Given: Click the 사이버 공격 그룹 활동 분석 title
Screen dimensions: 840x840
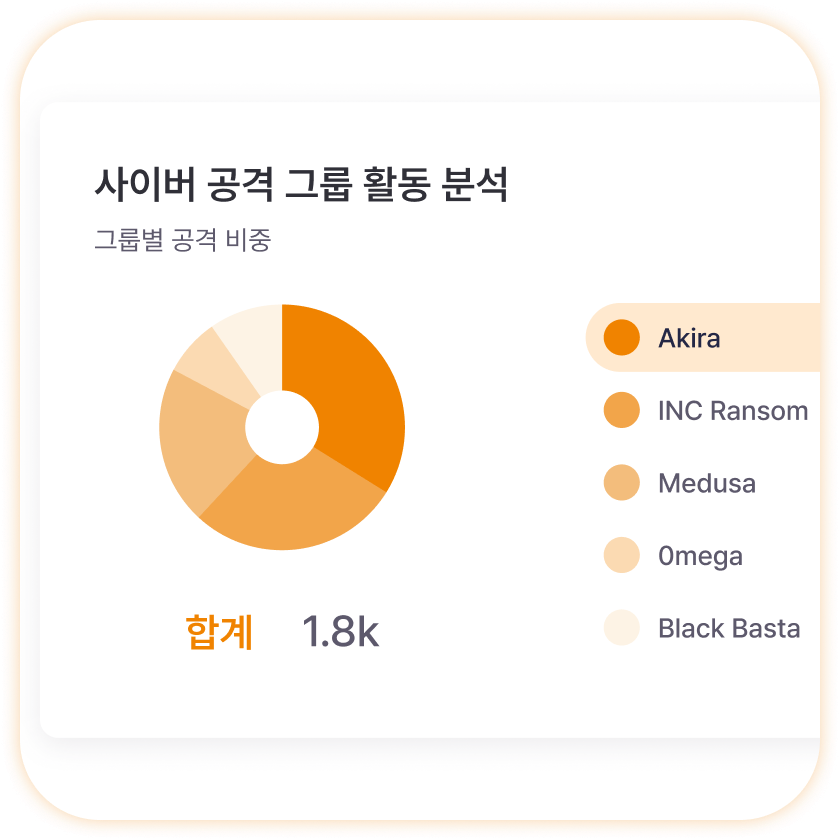Looking at the screenshot, I should 301,186.
